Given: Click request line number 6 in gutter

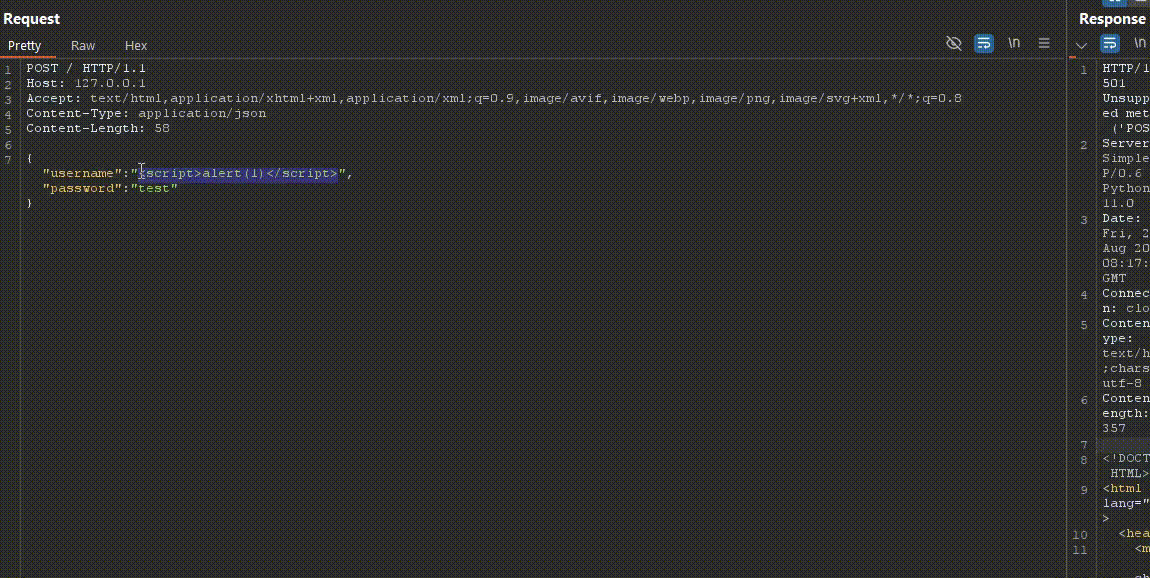Looking at the screenshot, I should pyautogui.click(x=8, y=144).
